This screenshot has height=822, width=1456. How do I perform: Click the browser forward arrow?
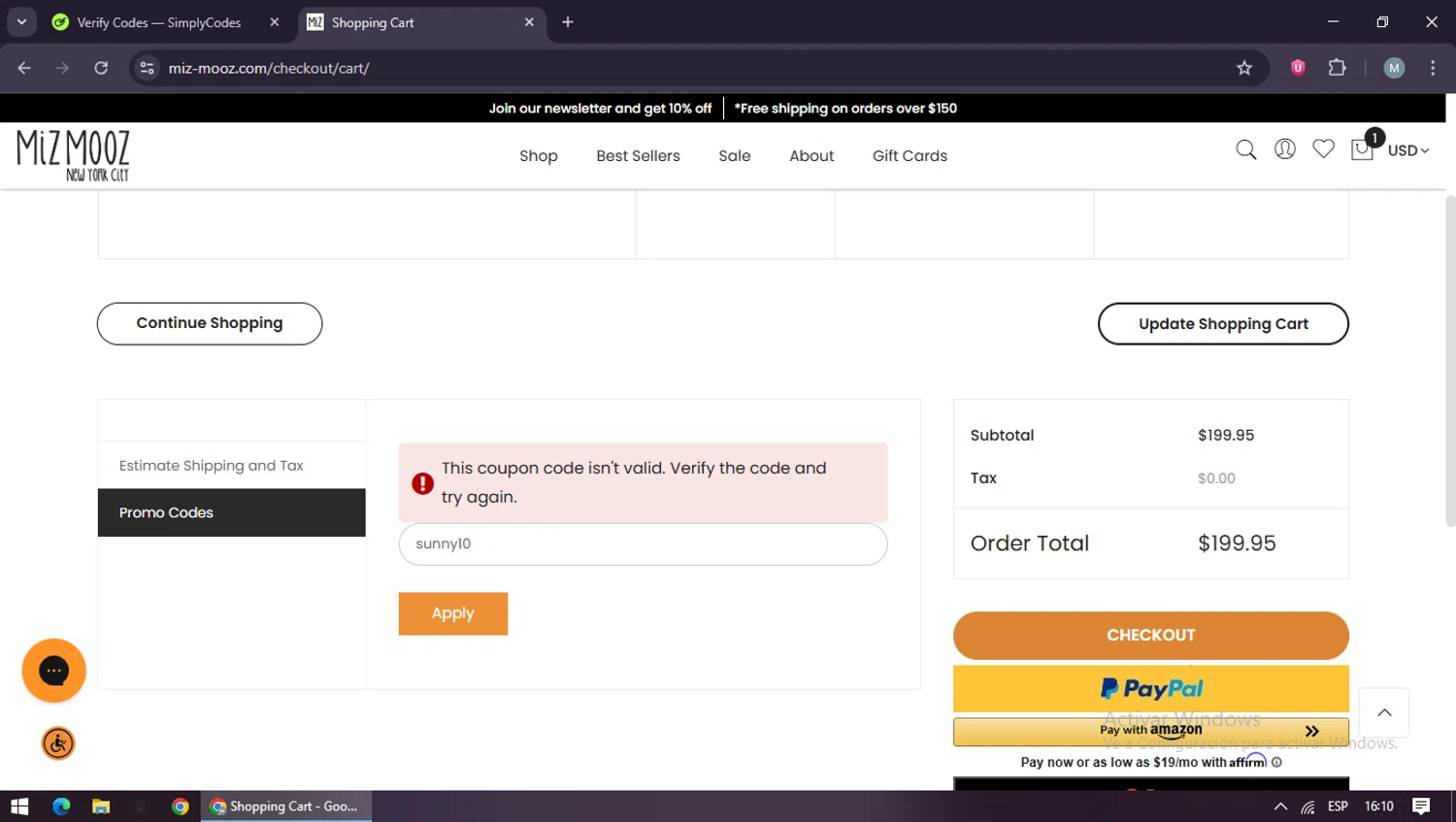62,68
